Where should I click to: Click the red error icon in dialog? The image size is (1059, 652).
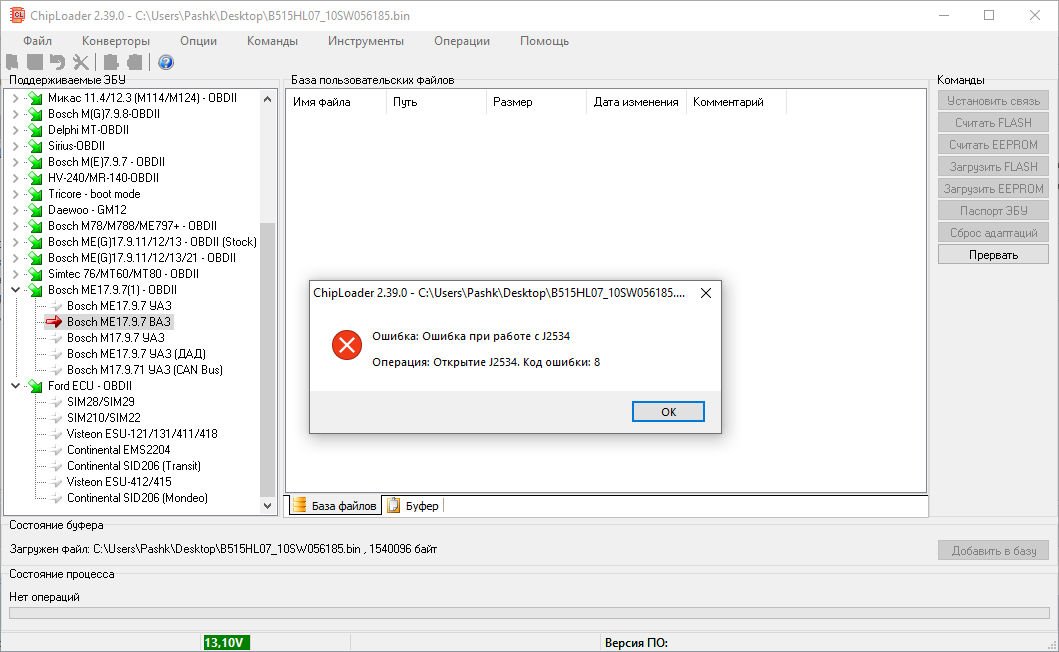[x=347, y=346]
